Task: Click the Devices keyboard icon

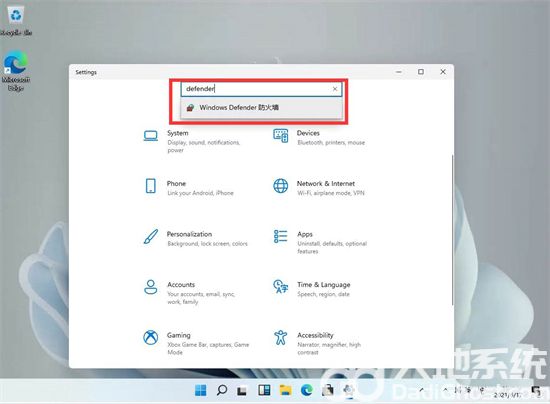Action: click(281, 136)
